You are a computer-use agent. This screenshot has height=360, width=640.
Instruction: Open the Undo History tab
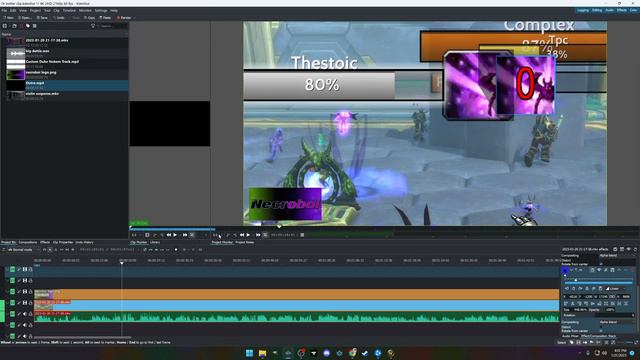click(x=84, y=242)
